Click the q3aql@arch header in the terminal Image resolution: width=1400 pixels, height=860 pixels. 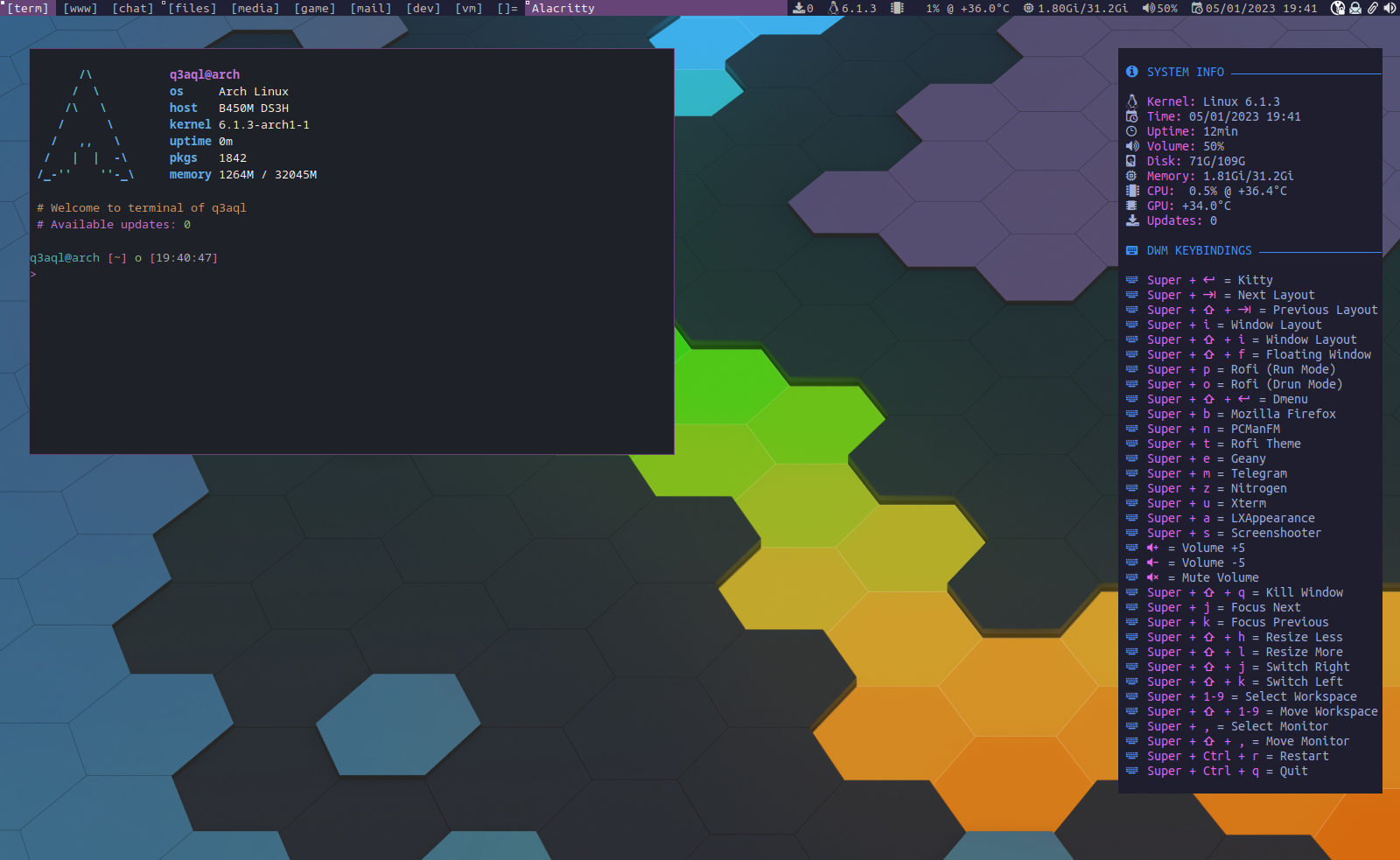[x=205, y=74]
